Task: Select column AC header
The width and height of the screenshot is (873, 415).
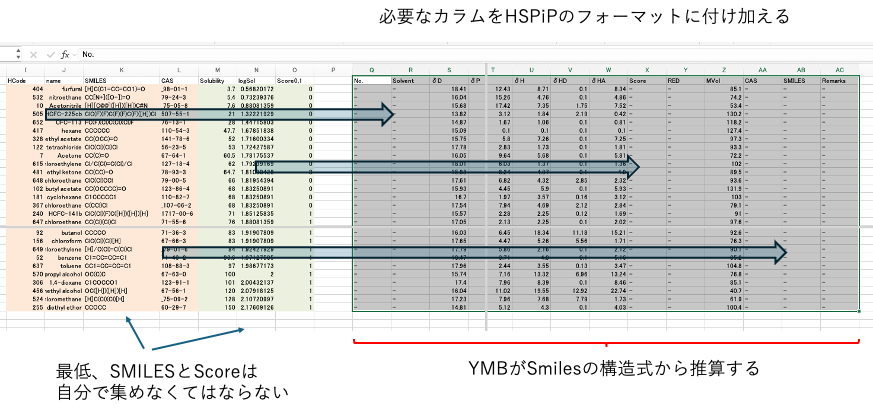Action: point(839,69)
